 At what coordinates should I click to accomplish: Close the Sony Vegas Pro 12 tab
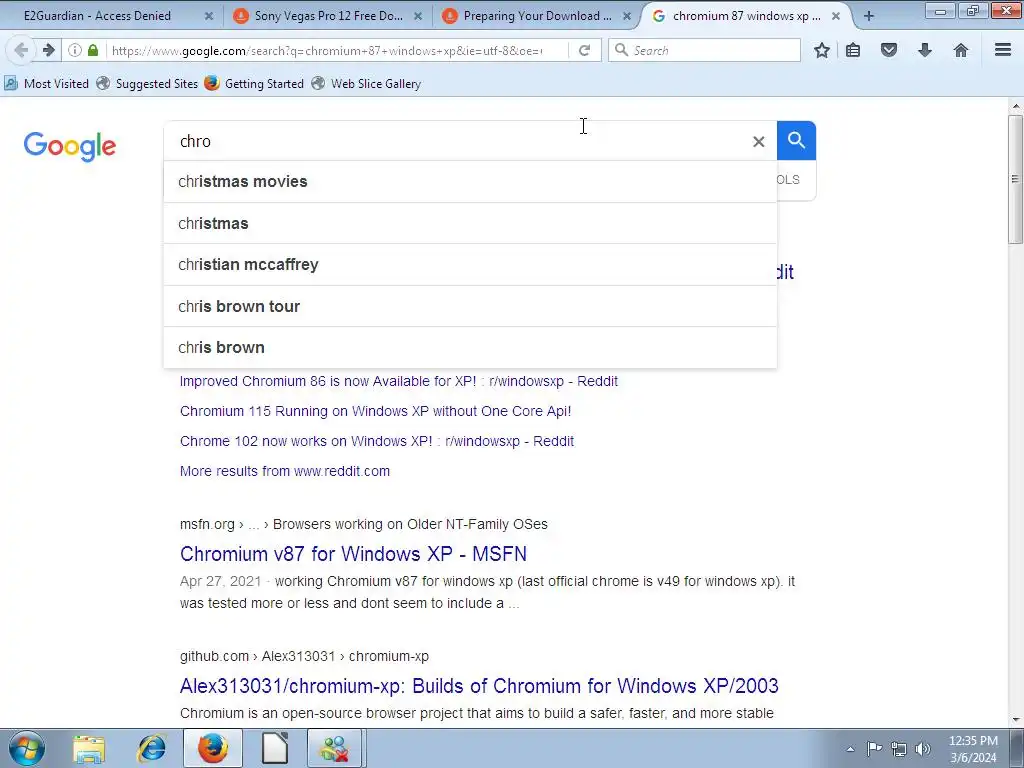(418, 16)
